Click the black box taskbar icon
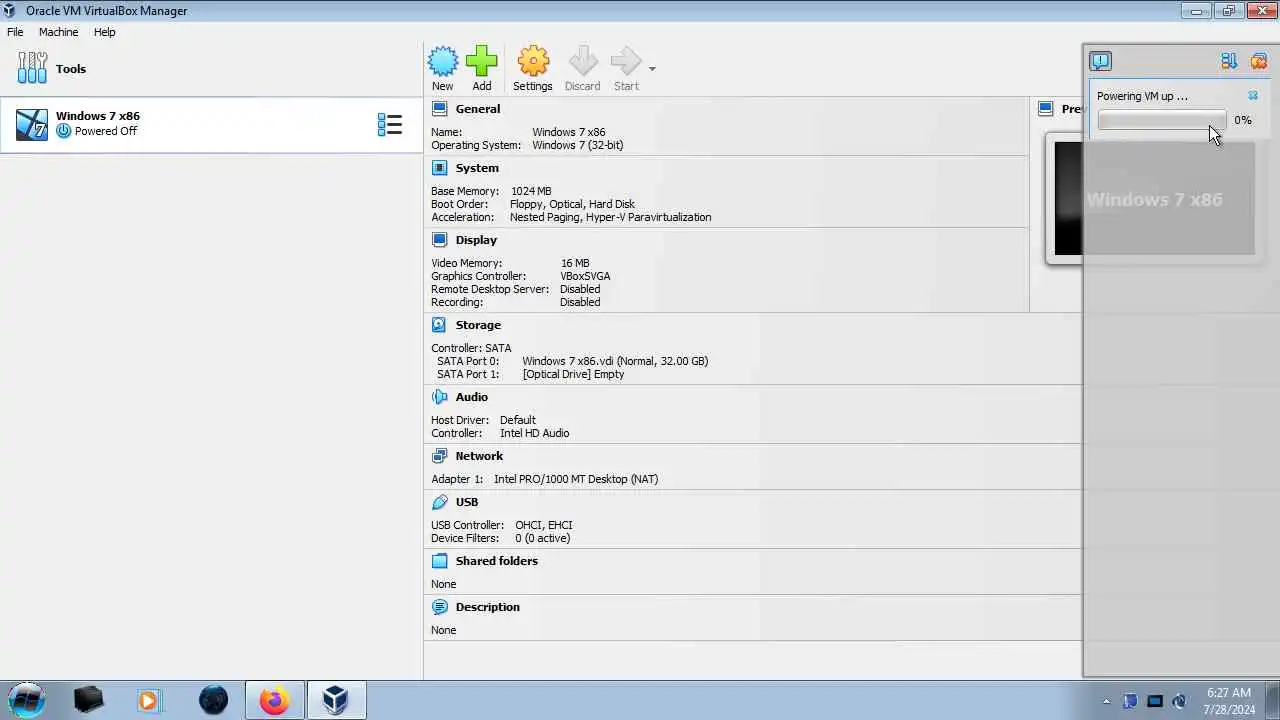 [x=88, y=700]
